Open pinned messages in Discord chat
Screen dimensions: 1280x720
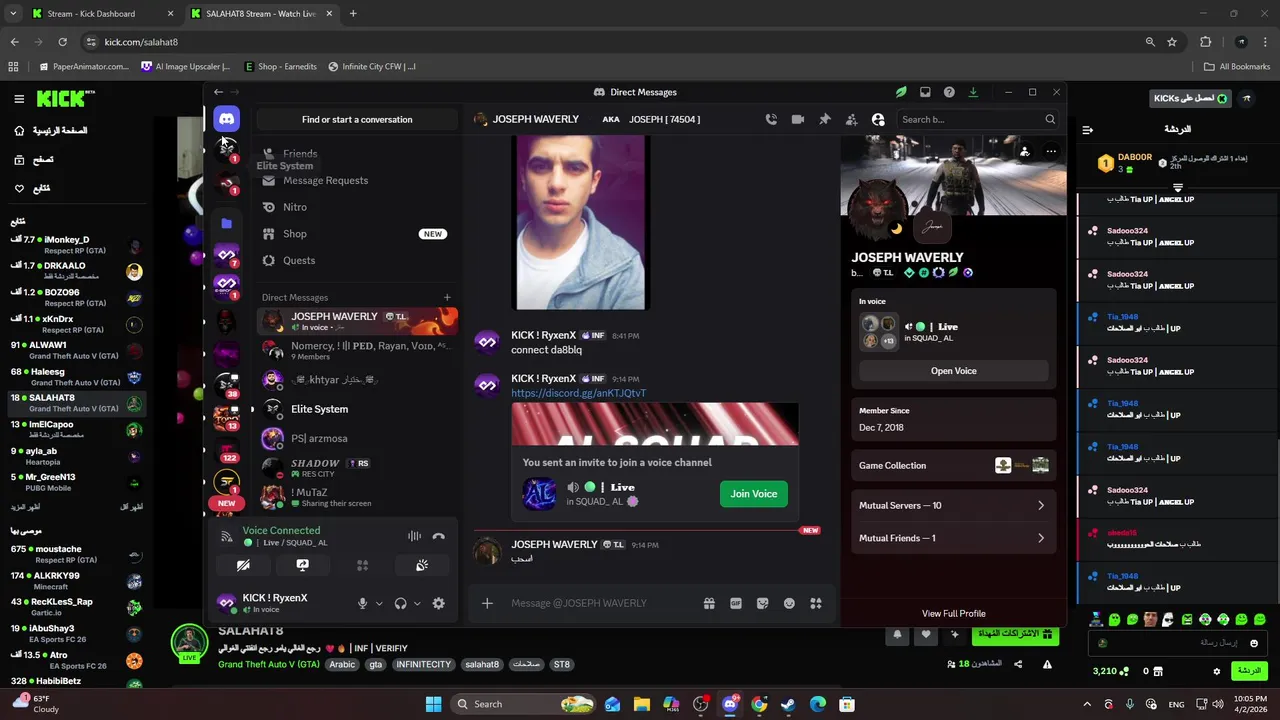[825, 119]
